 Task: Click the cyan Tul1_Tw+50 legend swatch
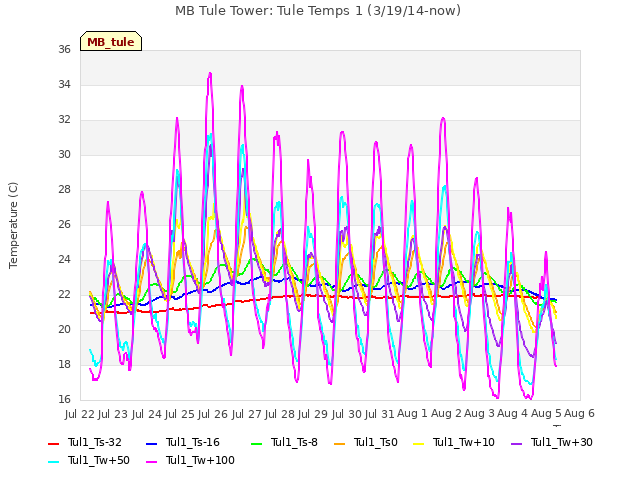coord(53,461)
